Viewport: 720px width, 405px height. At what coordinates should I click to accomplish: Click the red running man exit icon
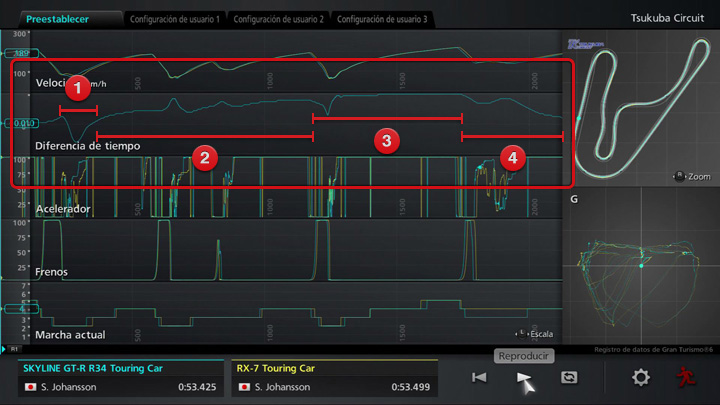[x=685, y=377]
